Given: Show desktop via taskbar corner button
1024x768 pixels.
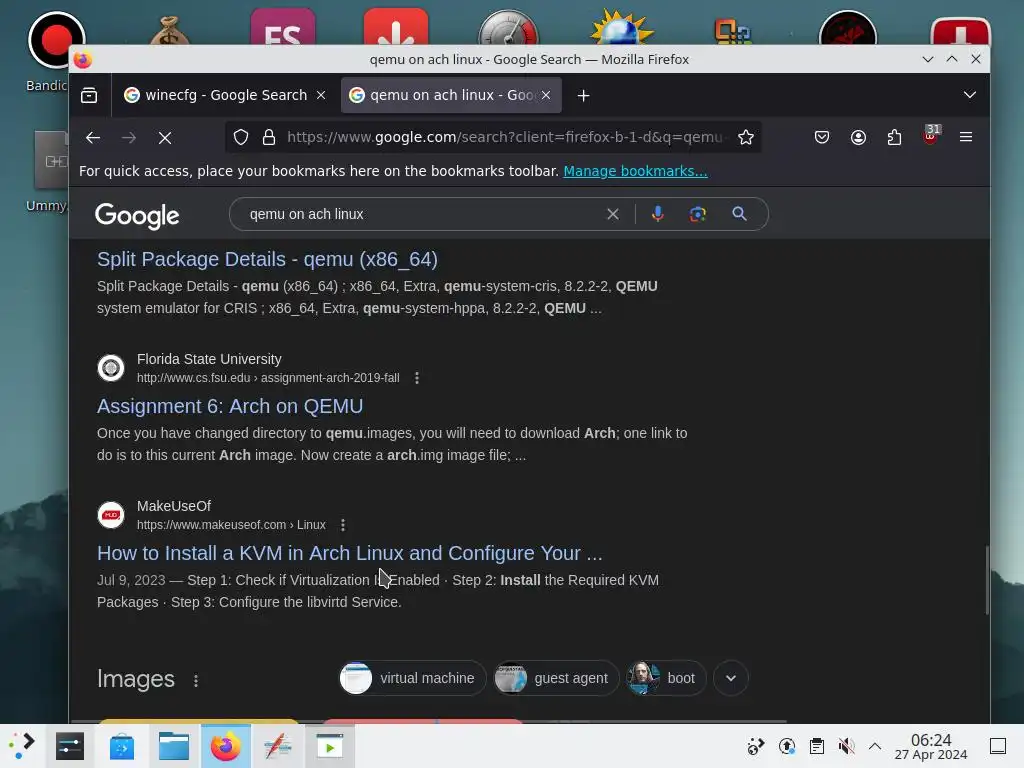Looking at the screenshot, I should tap(998, 746).
